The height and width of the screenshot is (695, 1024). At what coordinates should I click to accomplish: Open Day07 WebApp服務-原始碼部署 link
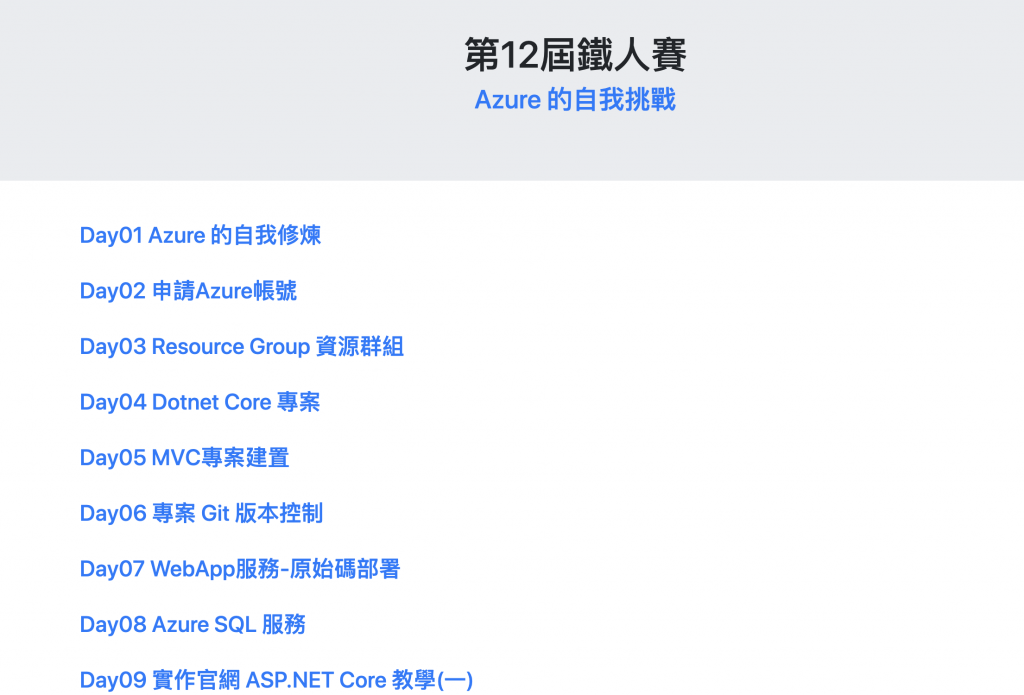[240, 568]
